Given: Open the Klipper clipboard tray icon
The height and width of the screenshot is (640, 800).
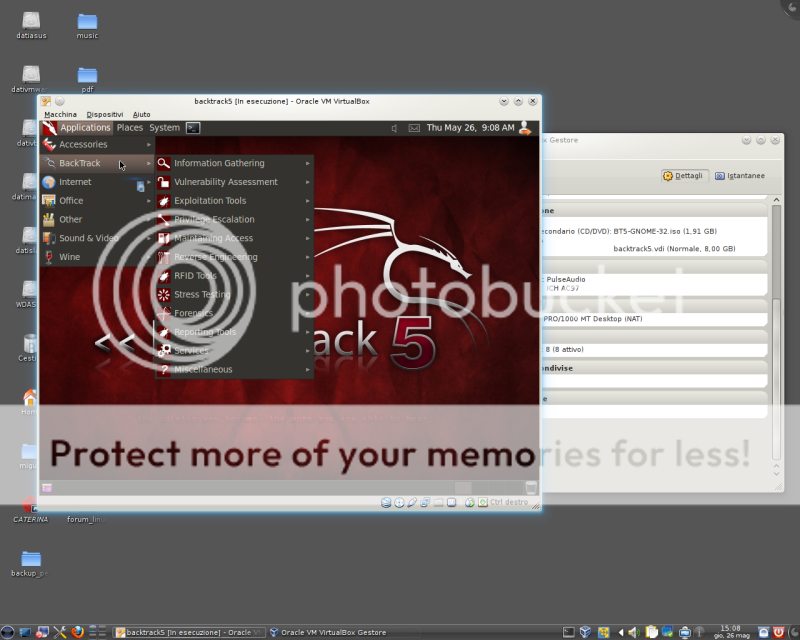Looking at the screenshot, I should (652, 633).
